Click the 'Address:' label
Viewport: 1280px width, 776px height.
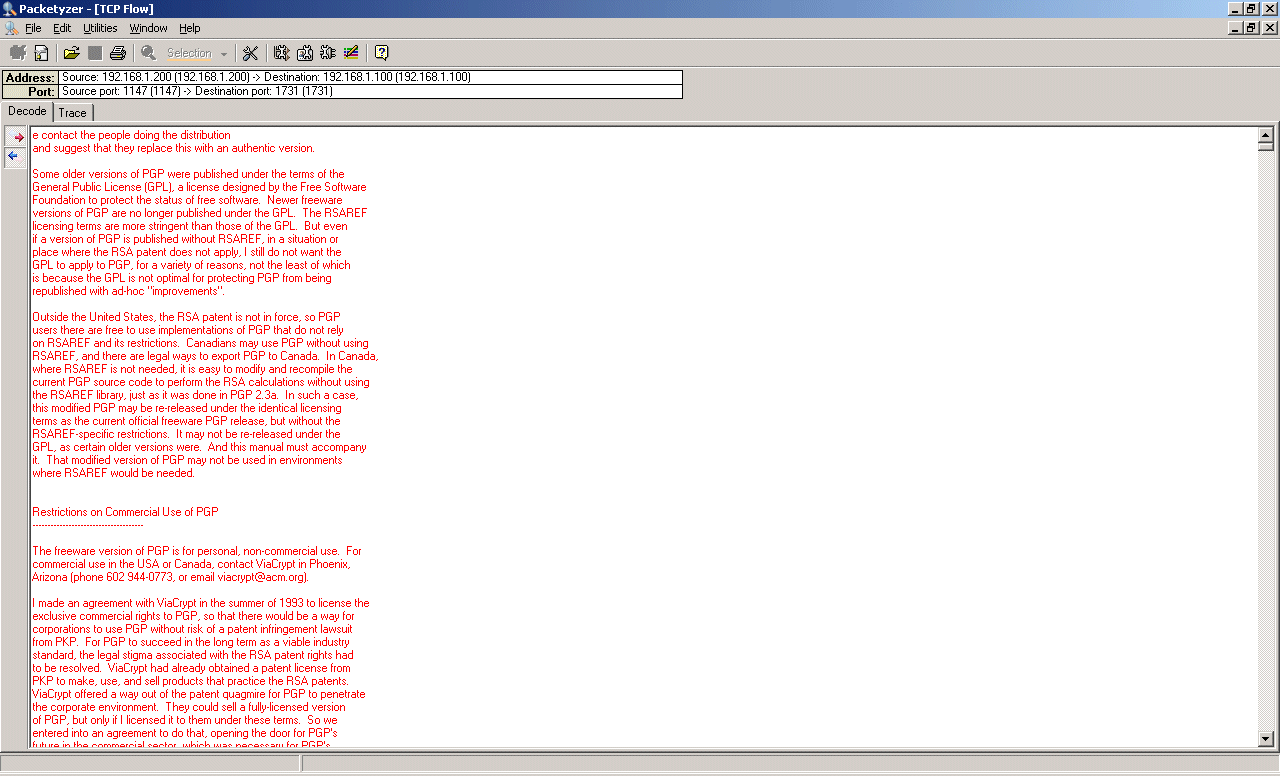tap(30, 77)
